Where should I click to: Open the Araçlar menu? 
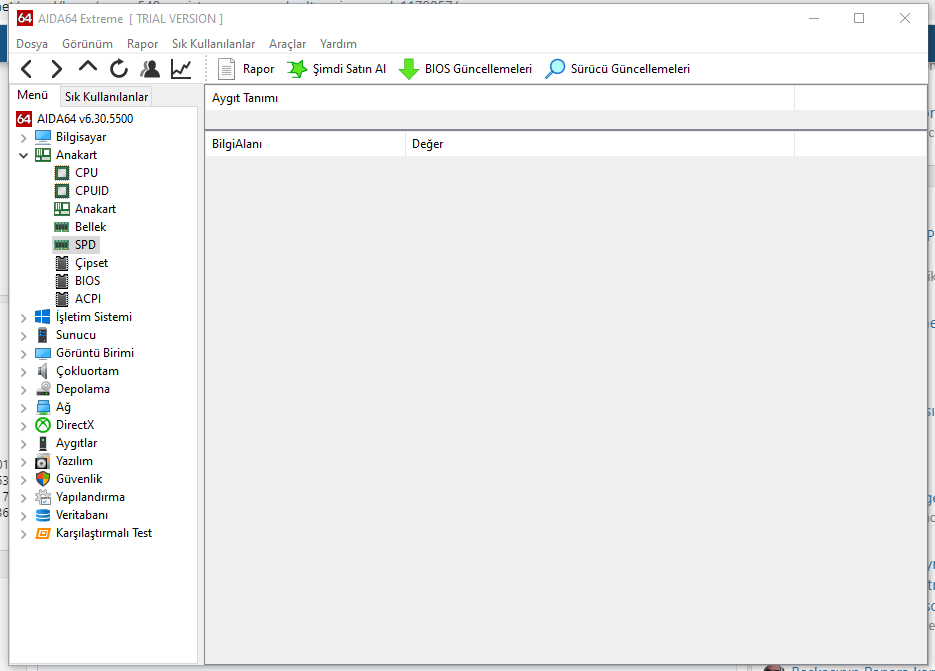[x=287, y=44]
